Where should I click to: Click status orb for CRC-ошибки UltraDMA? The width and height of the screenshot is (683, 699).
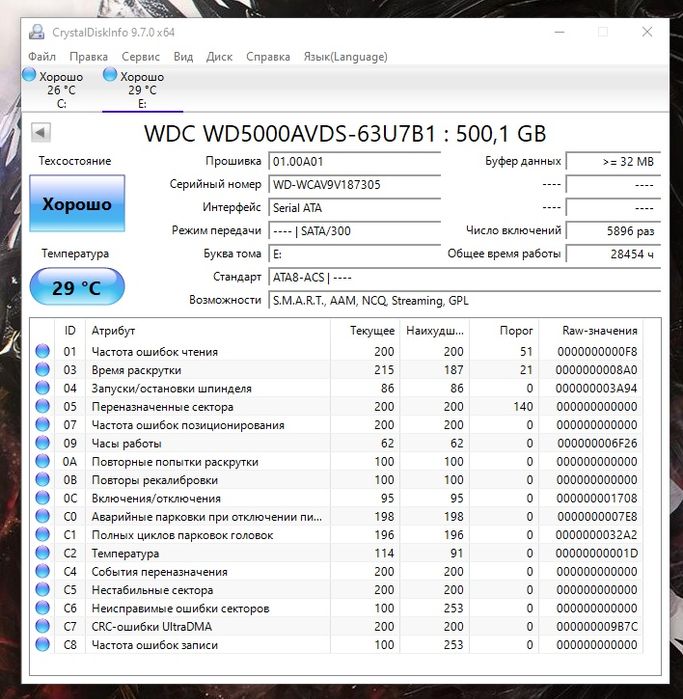tap(42, 627)
